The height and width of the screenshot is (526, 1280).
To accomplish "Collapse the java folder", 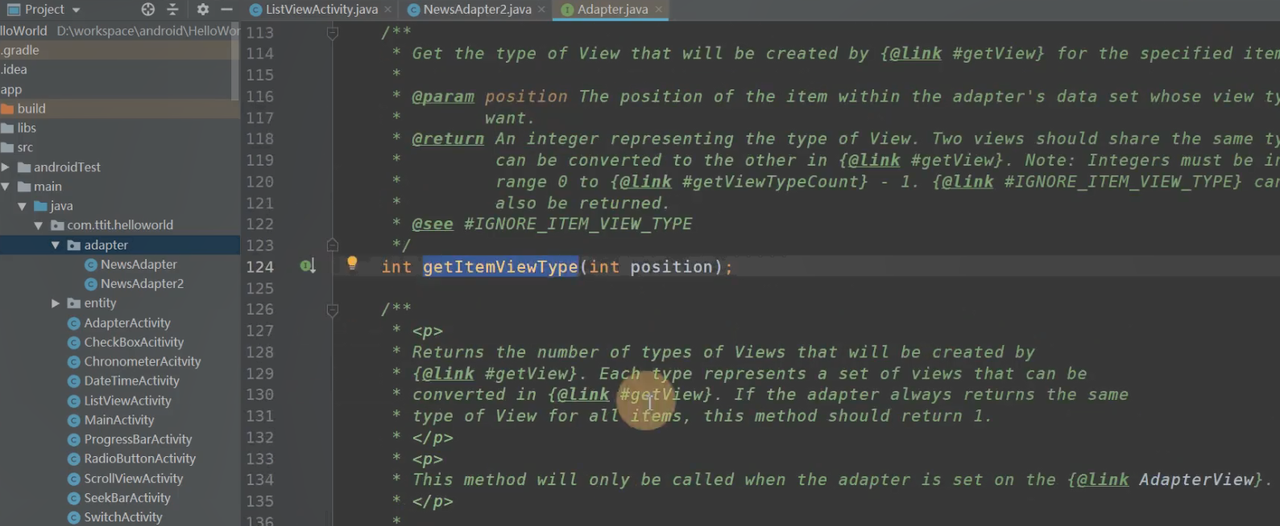I will [x=22, y=206].
